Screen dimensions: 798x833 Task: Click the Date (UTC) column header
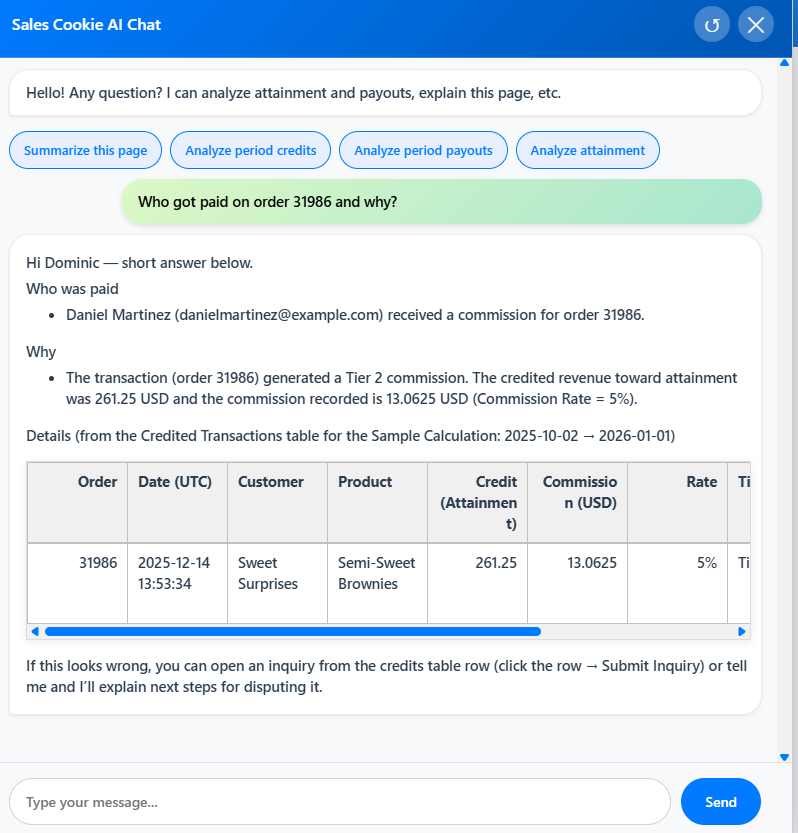click(x=176, y=482)
